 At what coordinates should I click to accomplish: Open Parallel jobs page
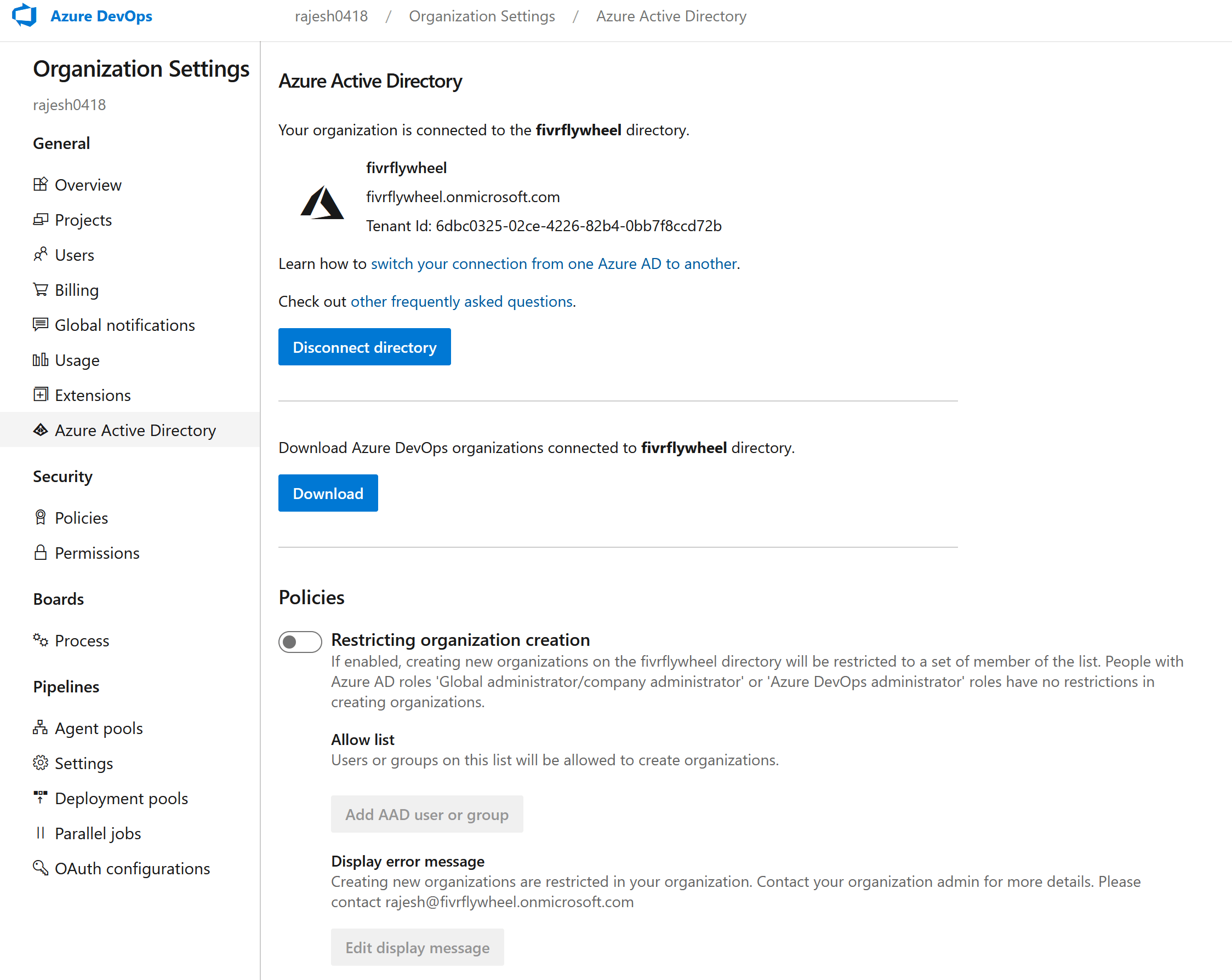[x=98, y=833]
